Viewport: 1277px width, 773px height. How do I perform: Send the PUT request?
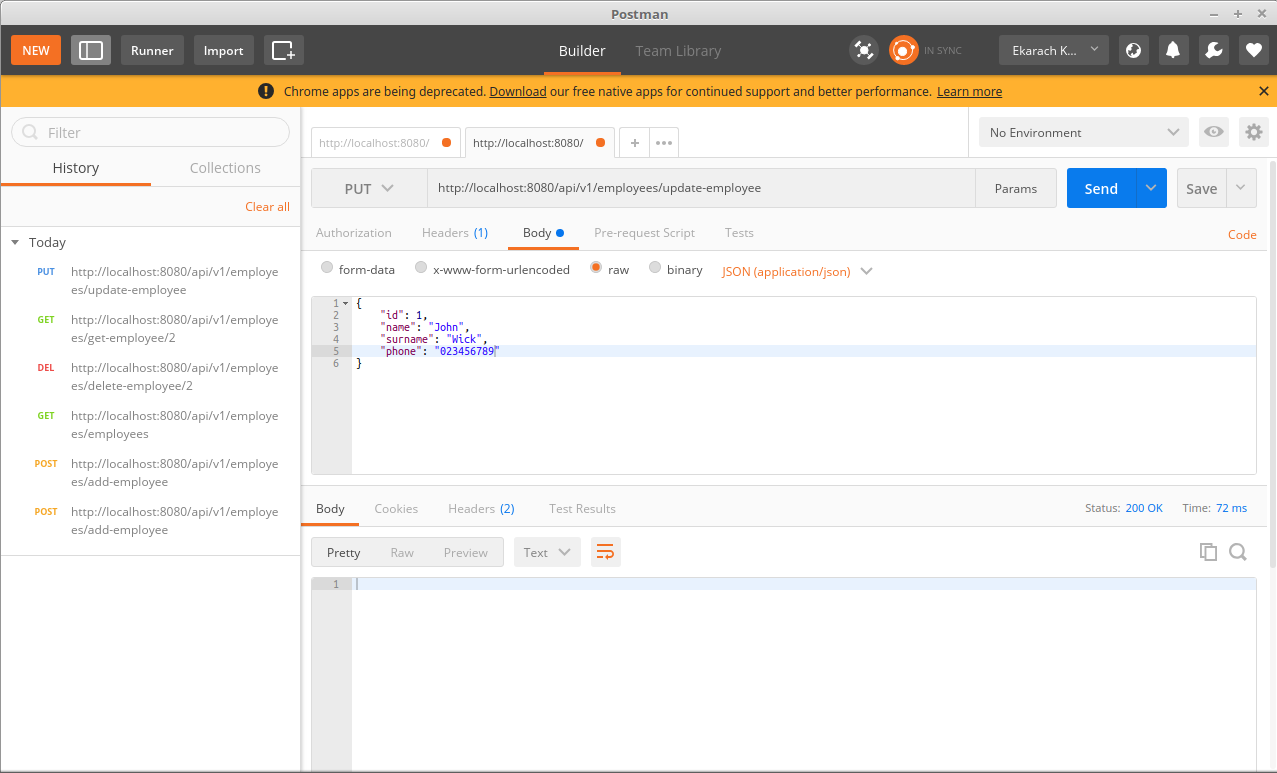tap(1101, 188)
